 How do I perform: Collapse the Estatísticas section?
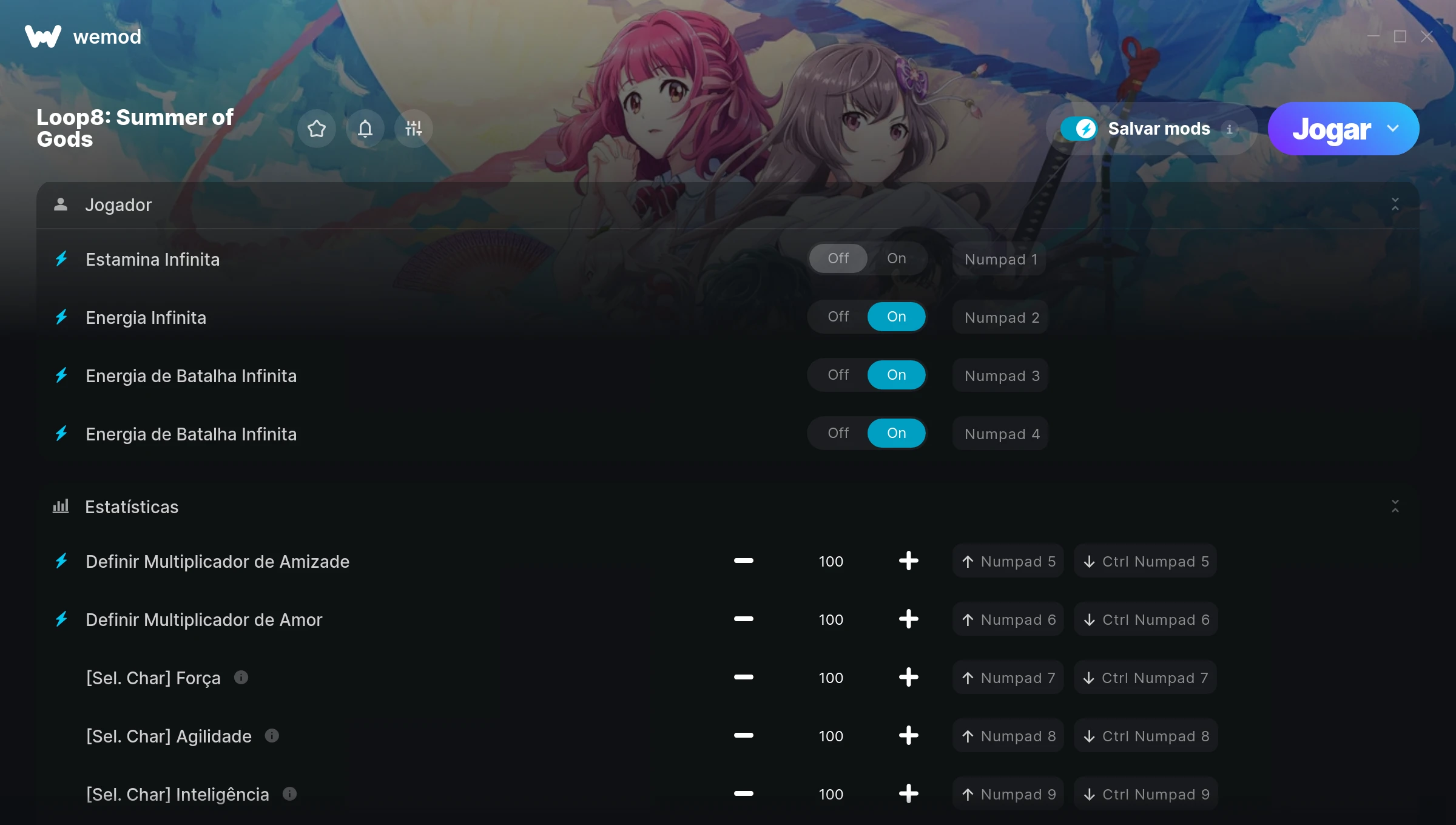pyautogui.click(x=1395, y=507)
